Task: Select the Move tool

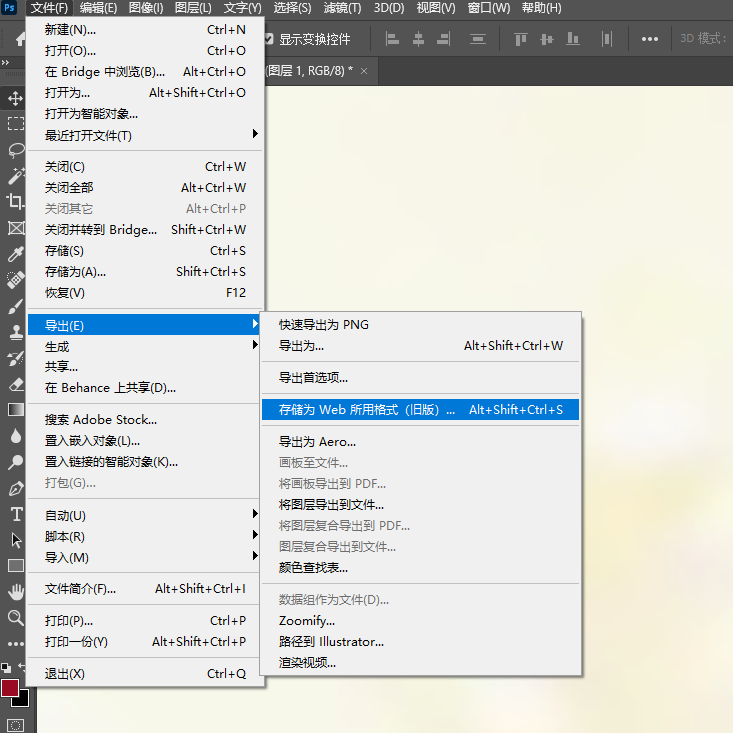Action: (15, 98)
